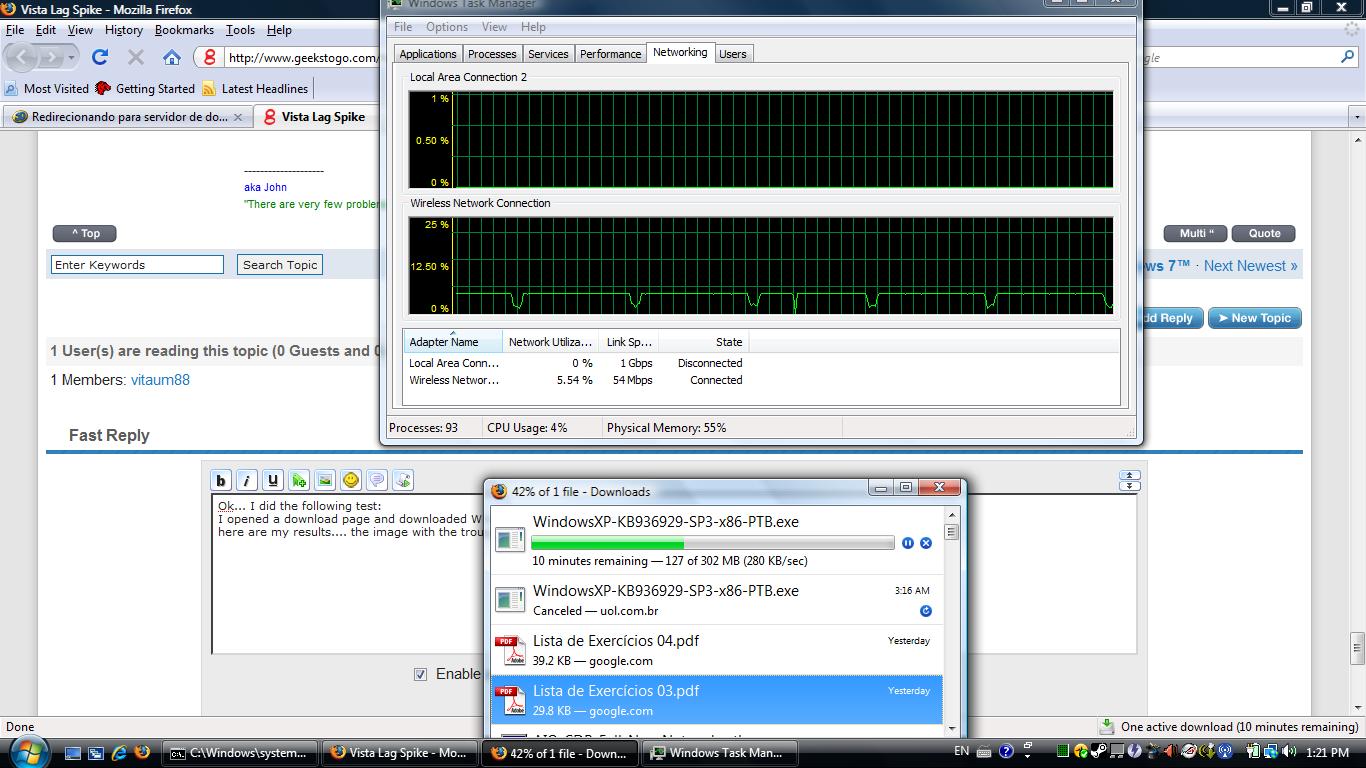
Task: Open the Tools menu in Firefox
Action: click(240, 30)
